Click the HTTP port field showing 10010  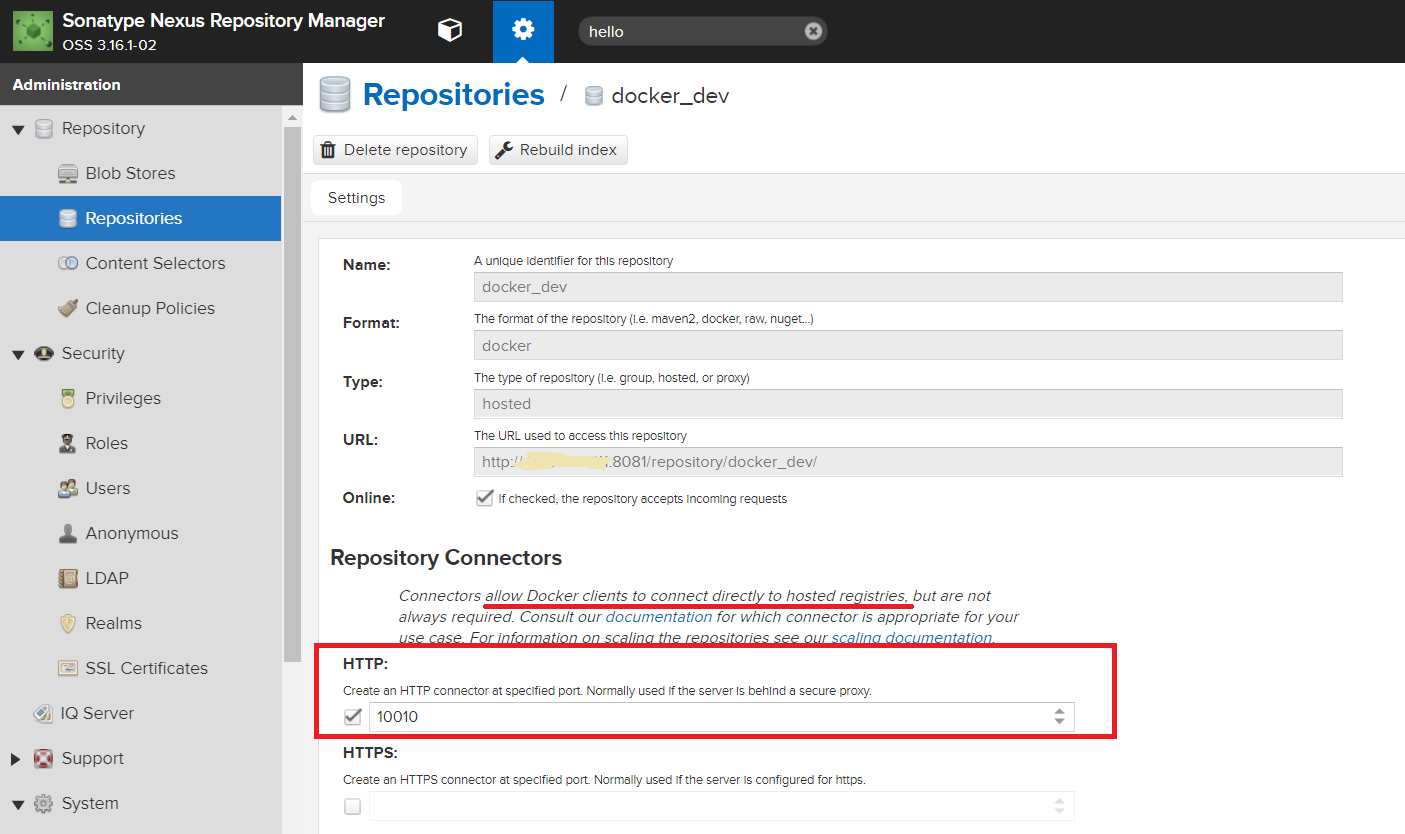(722, 716)
